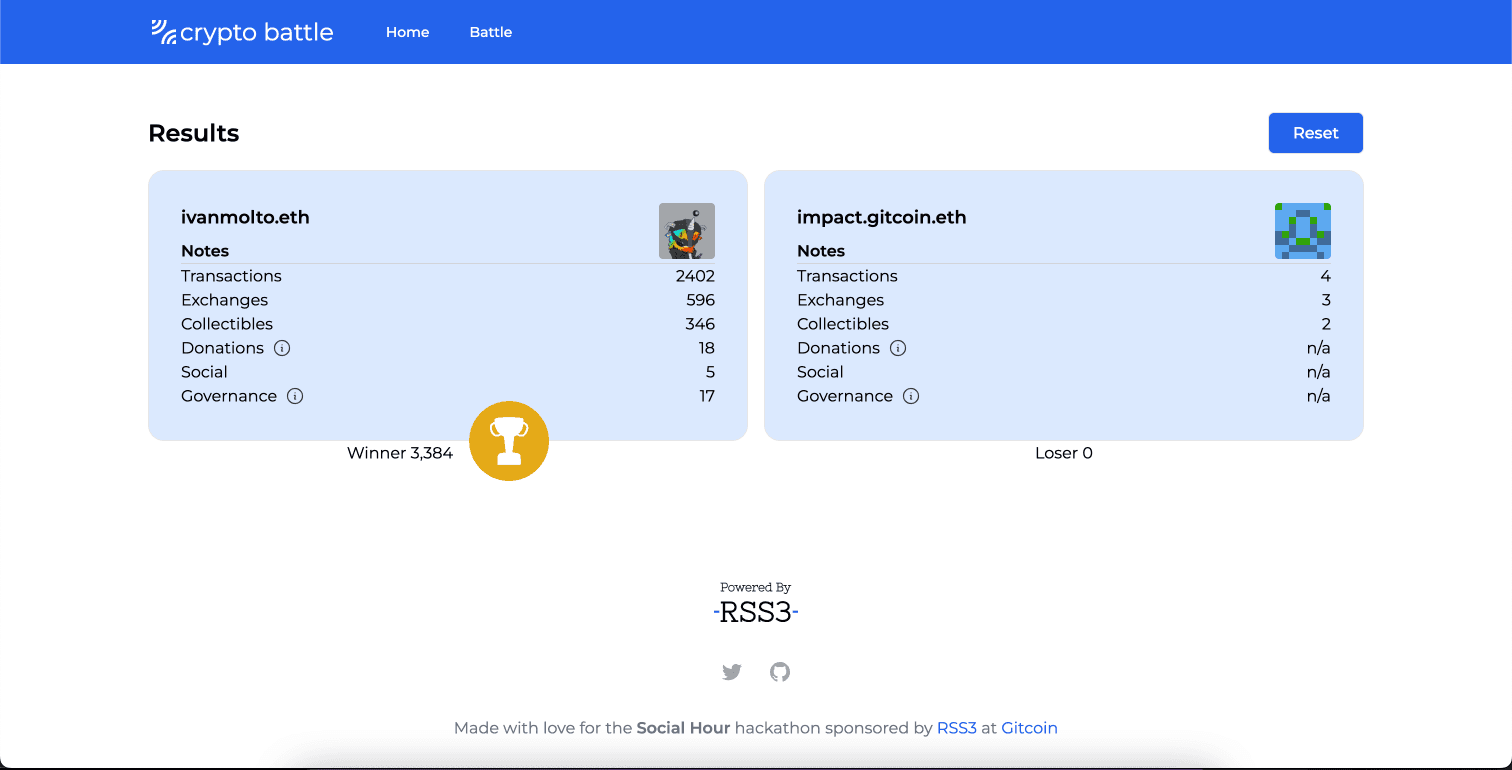Click the Winner 3,384 label

coord(400,453)
